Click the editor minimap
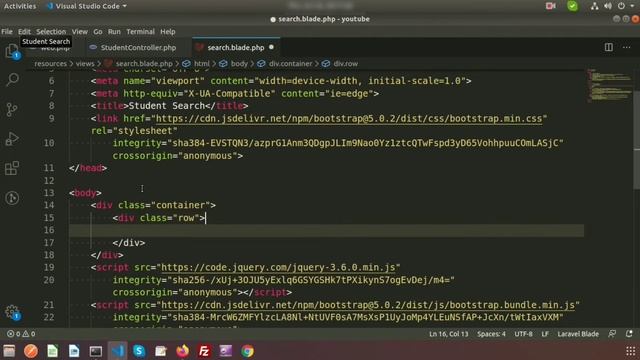The height and width of the screenshot is (360, 640). [x=609, y=86]
